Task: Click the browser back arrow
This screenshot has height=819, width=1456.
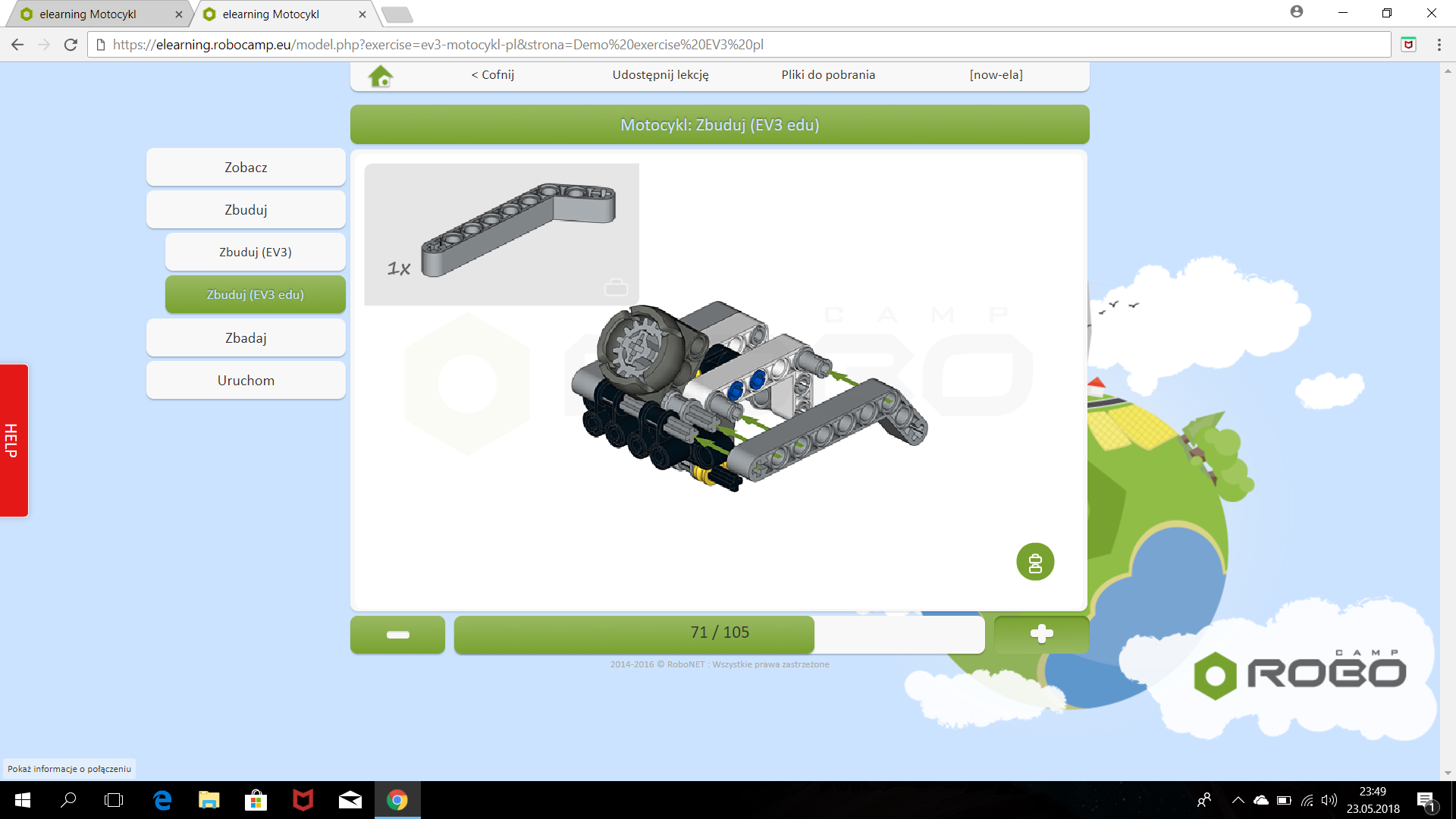Action: point(17,45)
